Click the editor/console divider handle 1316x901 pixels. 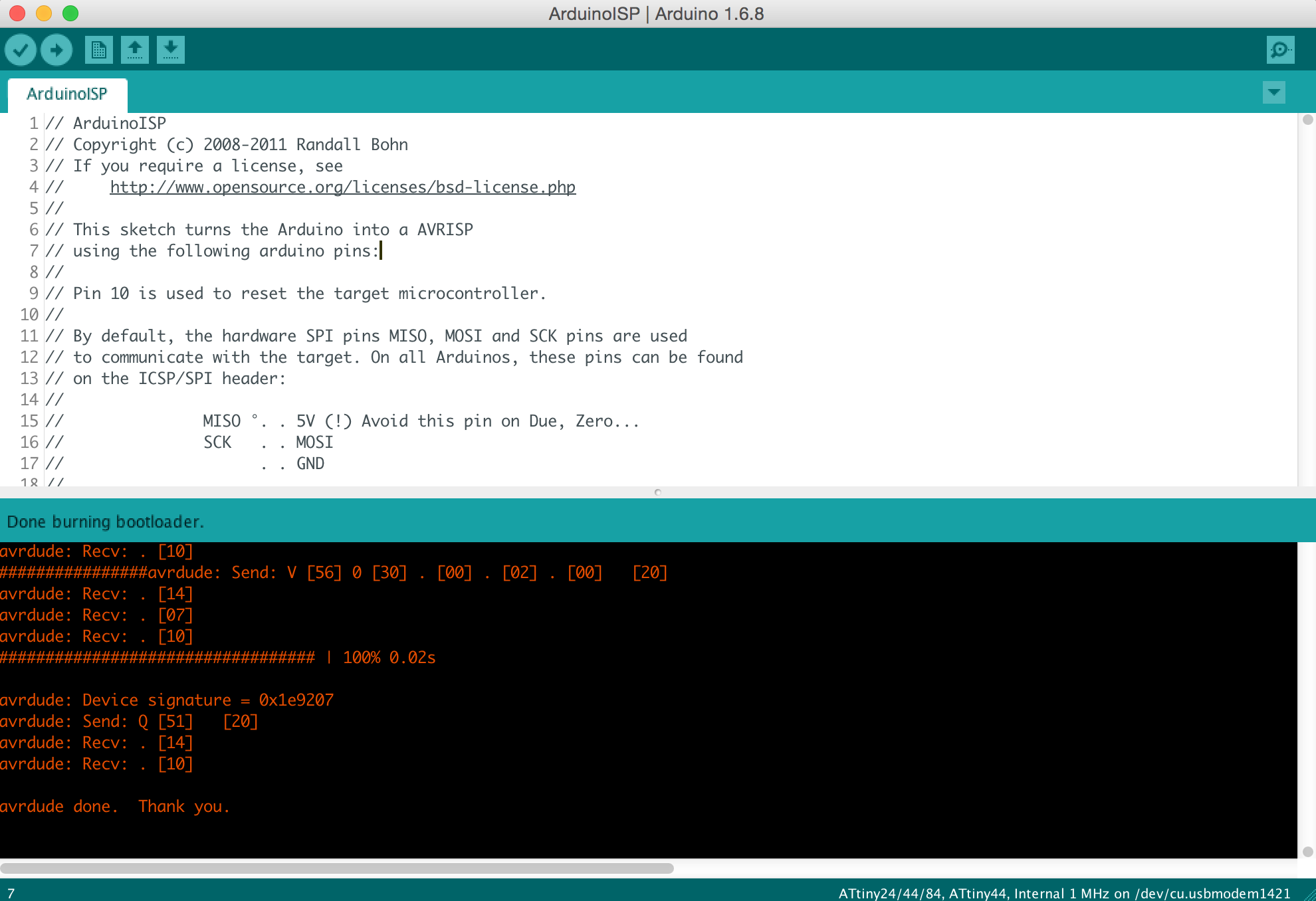[658, 492]
